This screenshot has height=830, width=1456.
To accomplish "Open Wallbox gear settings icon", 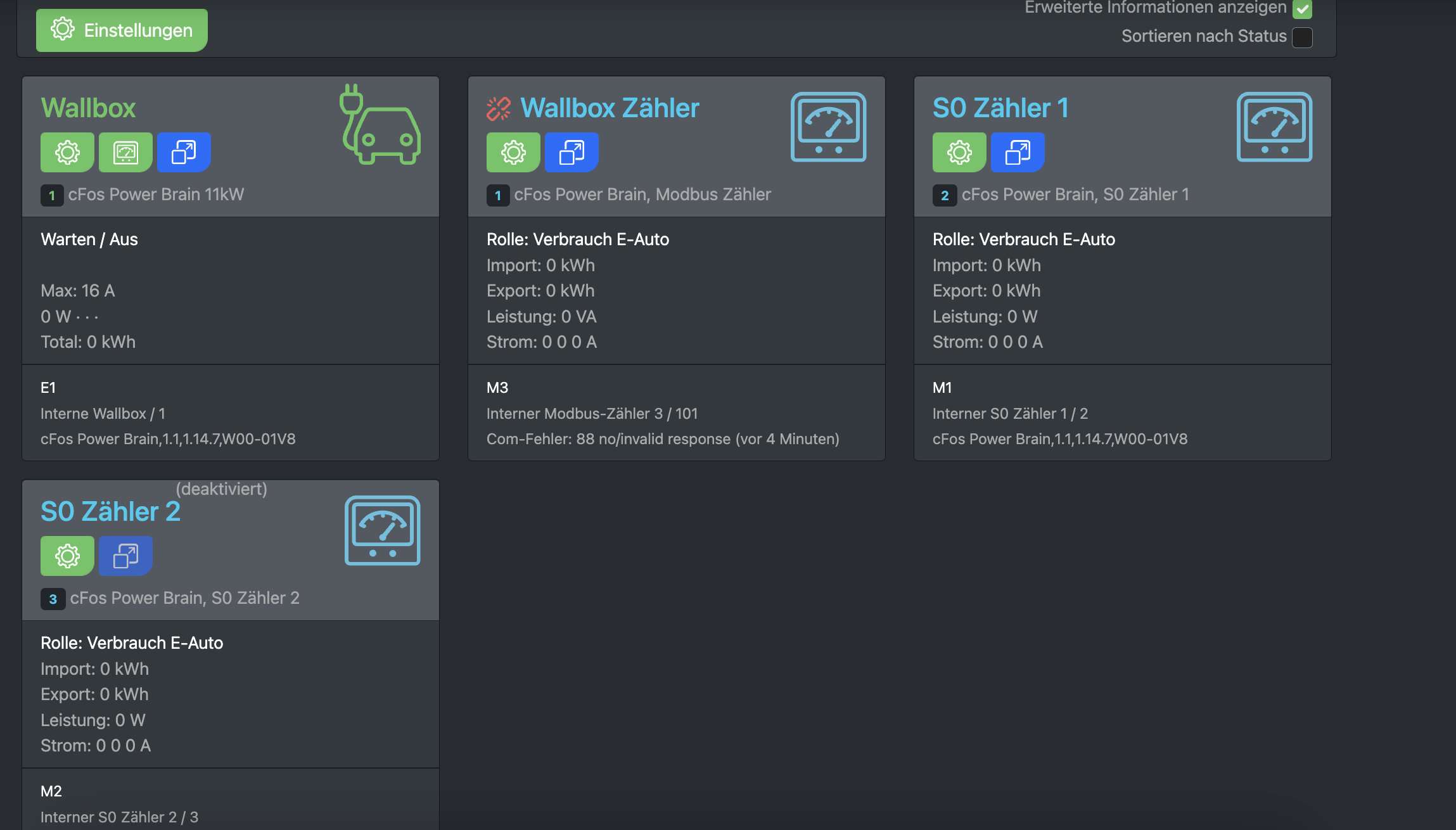I will [x=67, y=152].
